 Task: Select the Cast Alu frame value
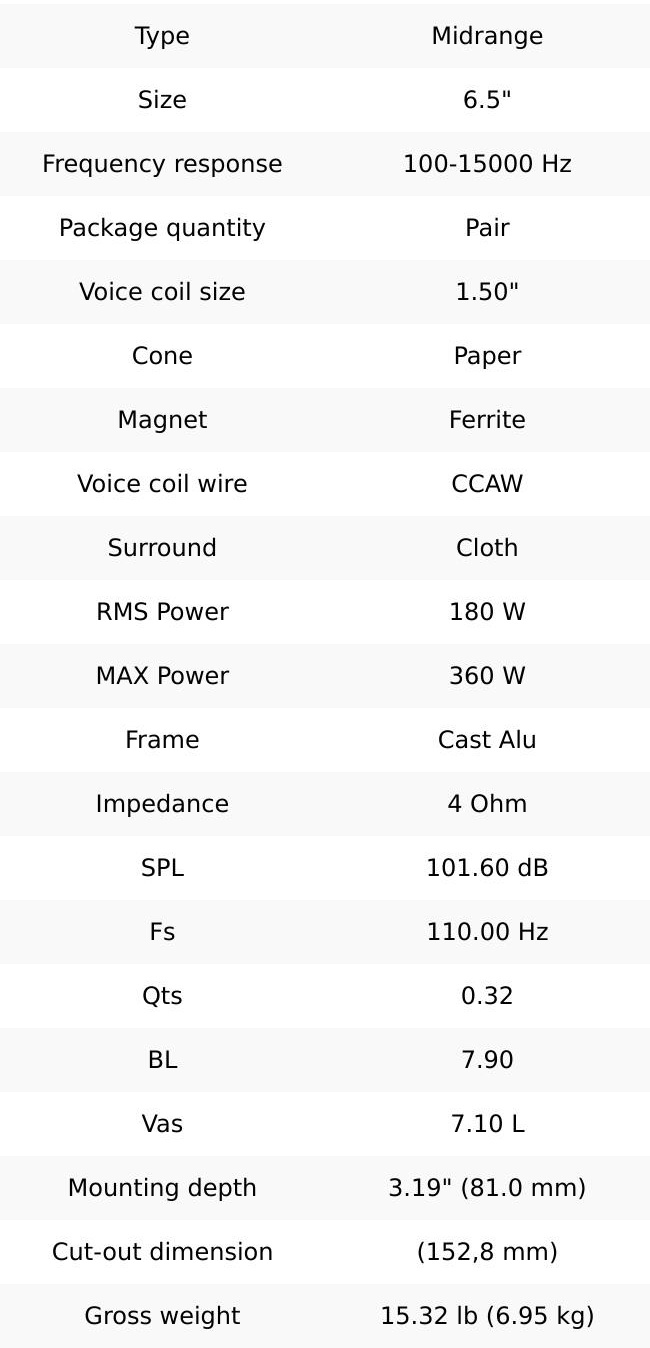(x=487, y=740)
